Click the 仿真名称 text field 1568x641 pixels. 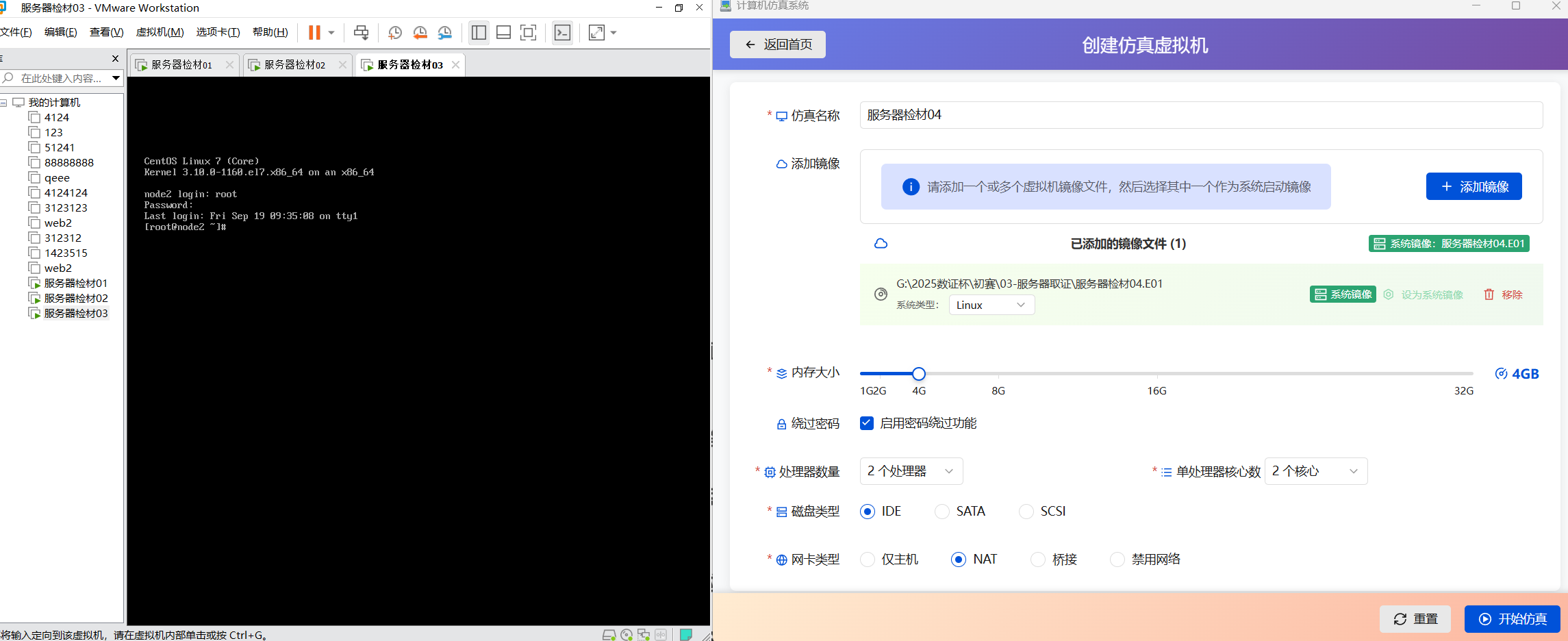[x=1201, y=115]
